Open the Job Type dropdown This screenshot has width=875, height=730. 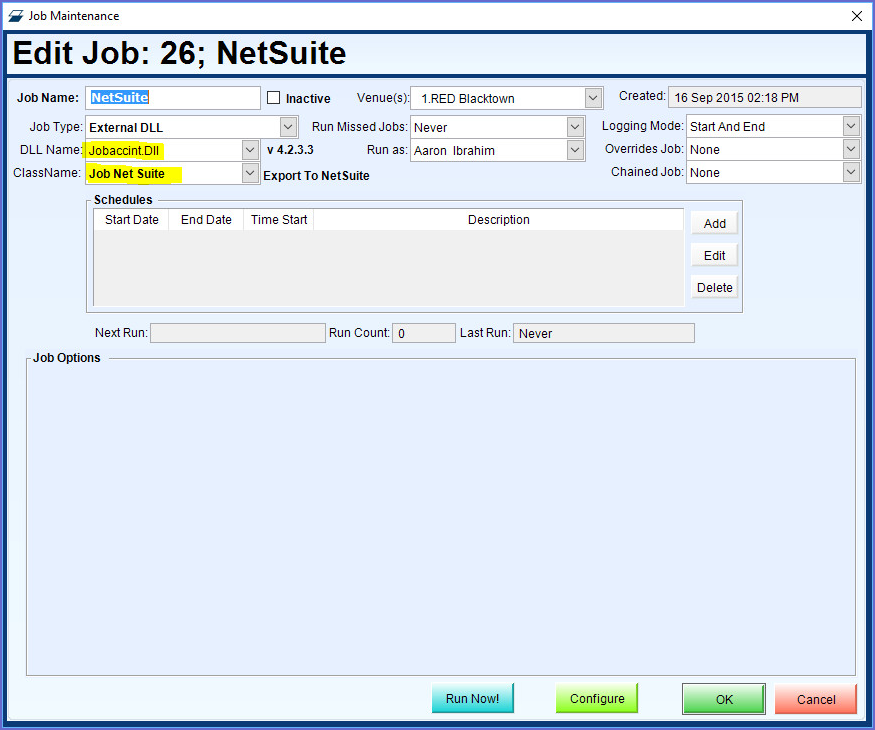288,127
